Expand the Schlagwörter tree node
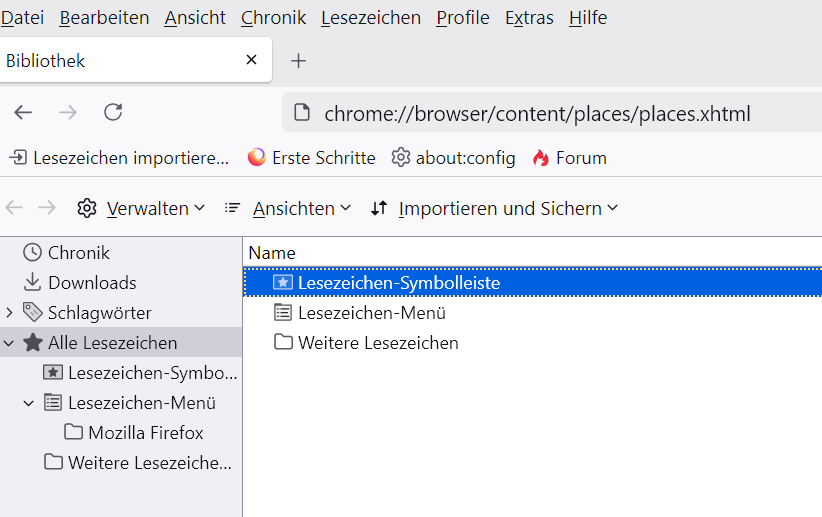822x517 pixels. point(9,313)
